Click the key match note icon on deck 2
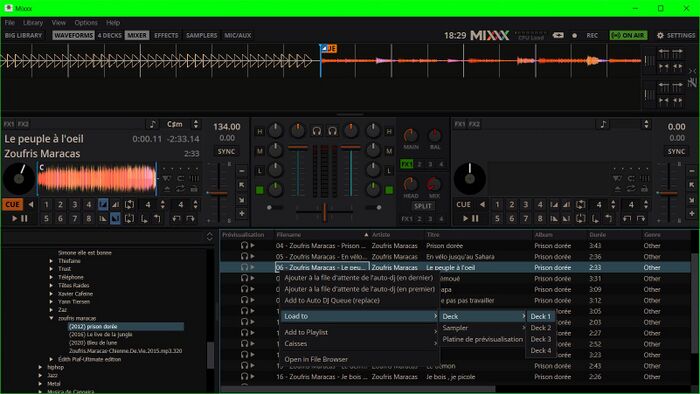Image resolution: width=700 pixels, height=394 pixels. pyautogui.click(x=603, y=124)
